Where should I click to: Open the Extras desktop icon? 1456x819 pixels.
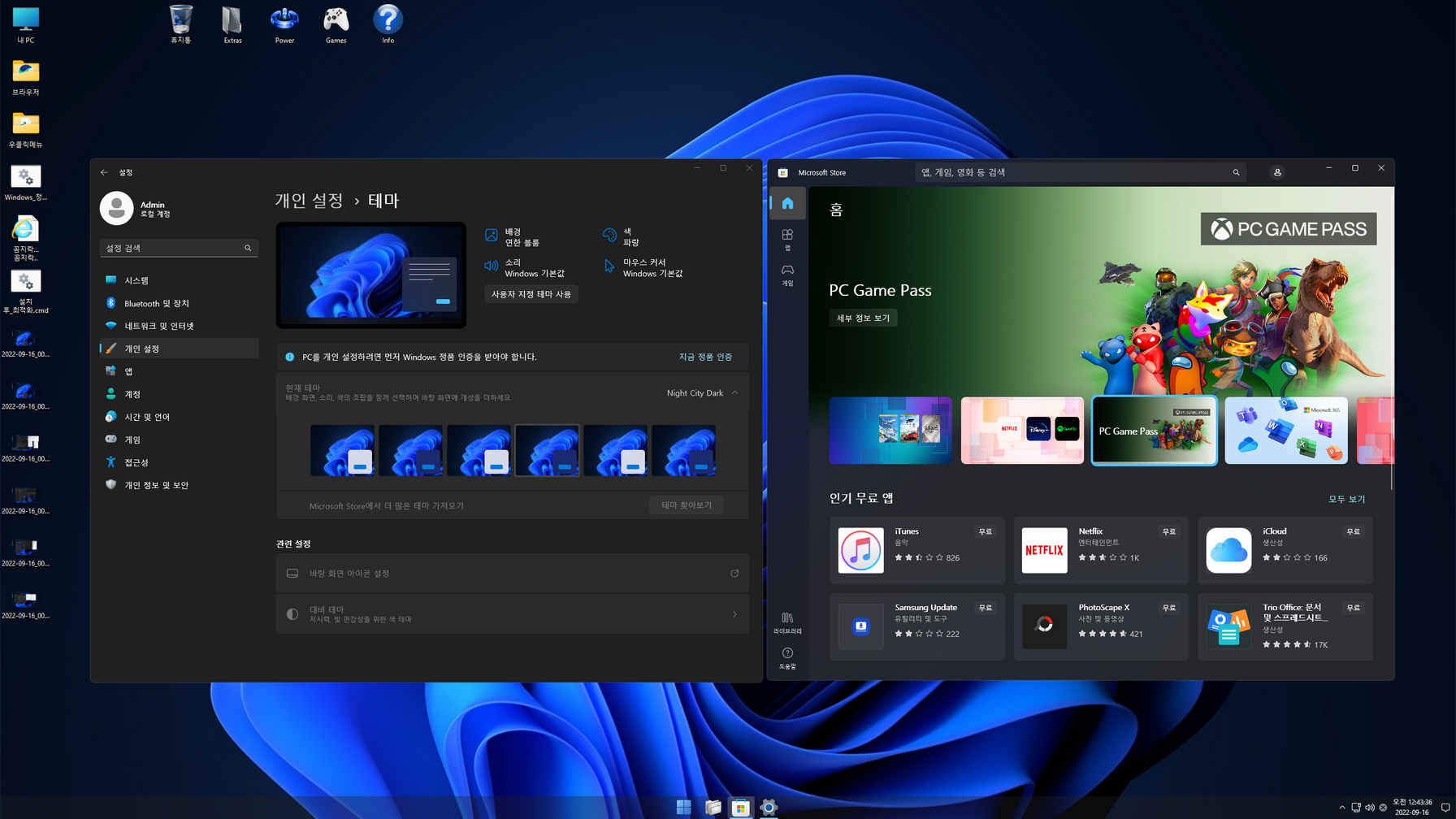pyautogui.click(x=232, y=24)
